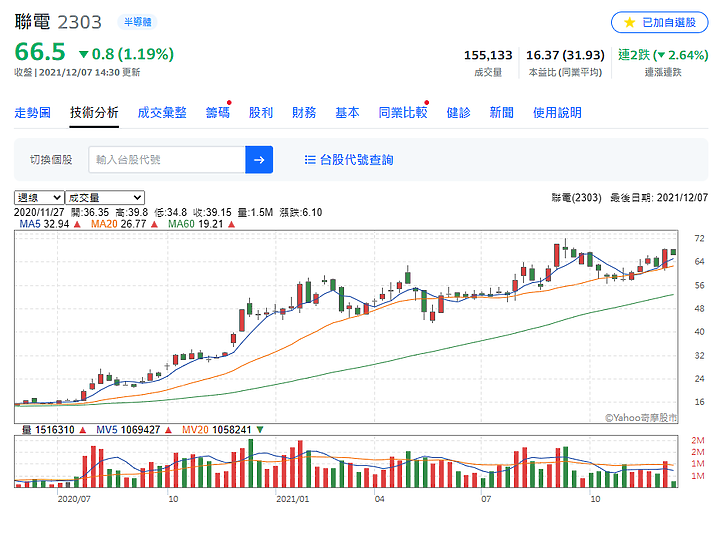Click the 已加自選股 watchlist button
Viewport: 720px width, 539px height.
(659, 22)
